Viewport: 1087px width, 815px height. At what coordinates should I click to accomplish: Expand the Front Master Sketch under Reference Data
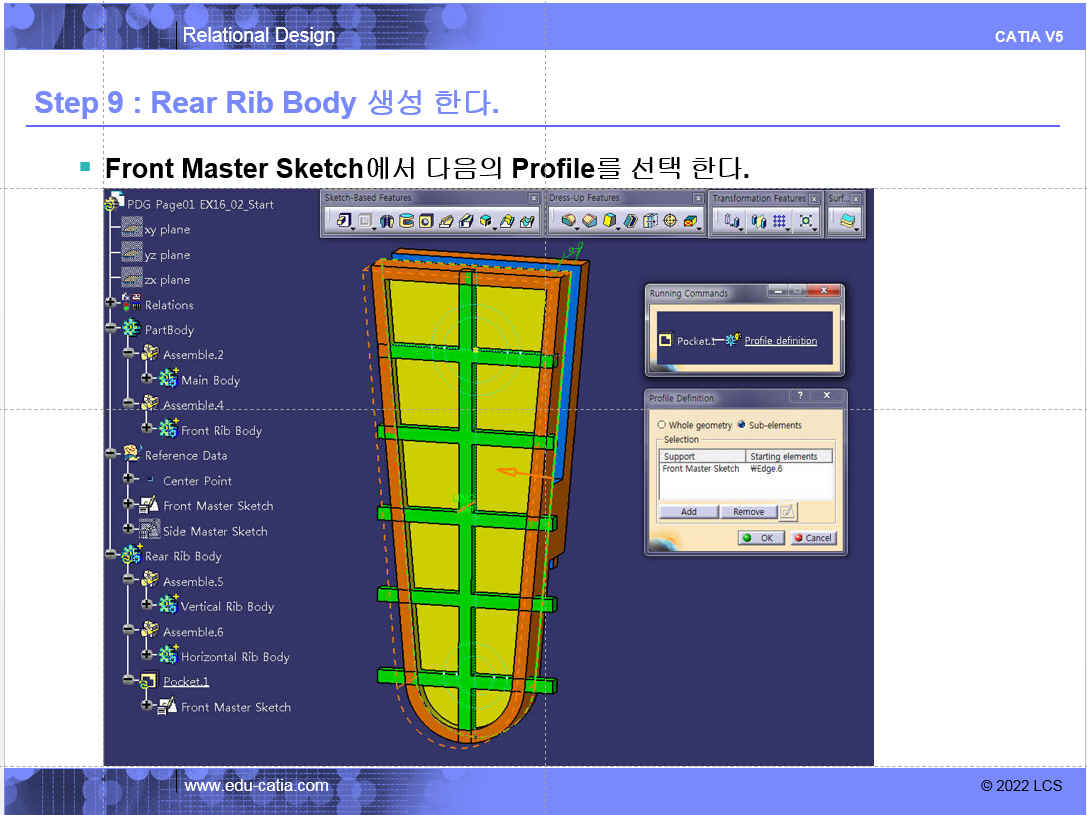128,504
